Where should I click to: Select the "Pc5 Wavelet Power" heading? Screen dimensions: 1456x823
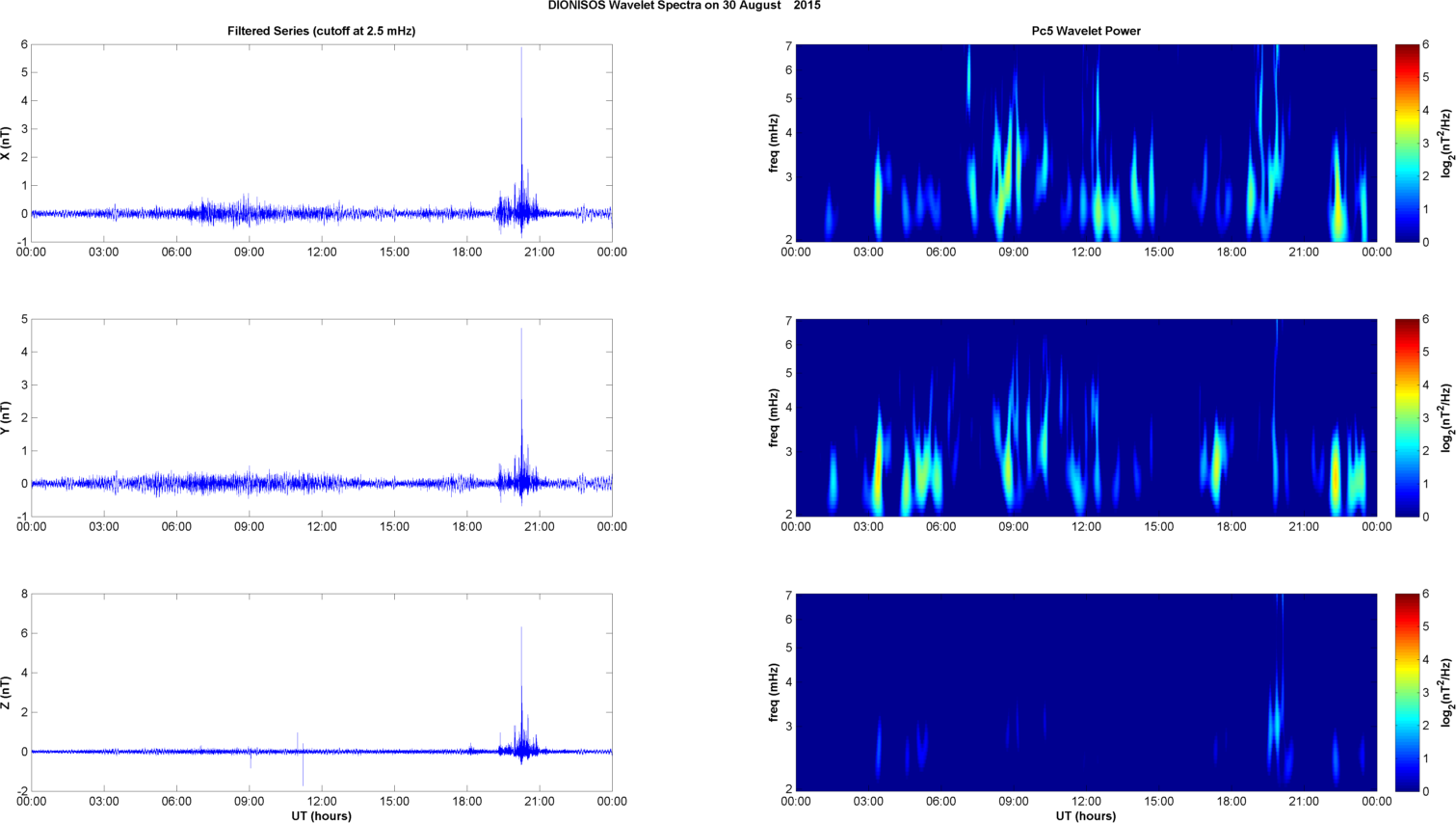tap(1086, 31)
